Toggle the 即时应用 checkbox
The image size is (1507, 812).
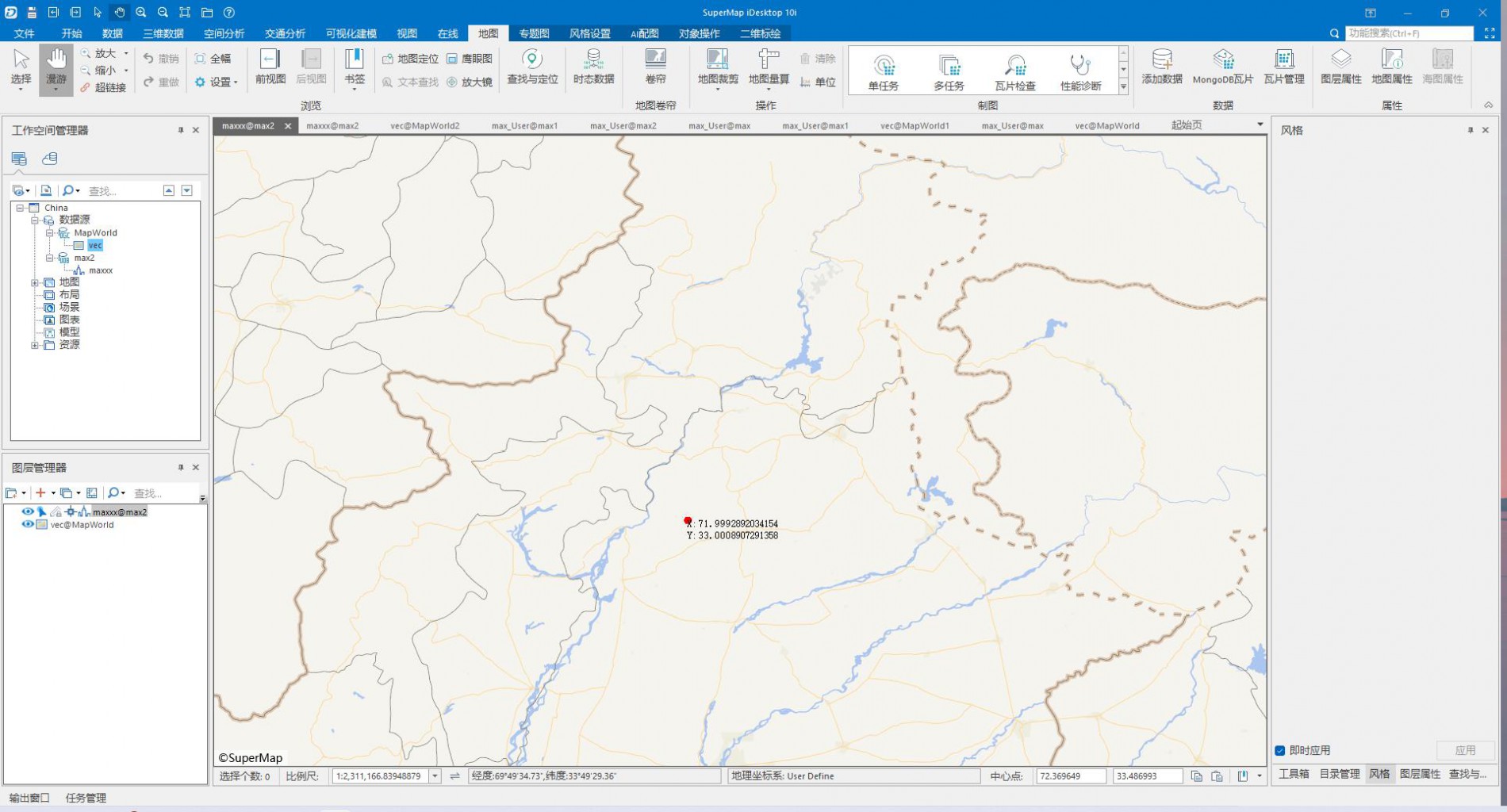coord(1279,750)
